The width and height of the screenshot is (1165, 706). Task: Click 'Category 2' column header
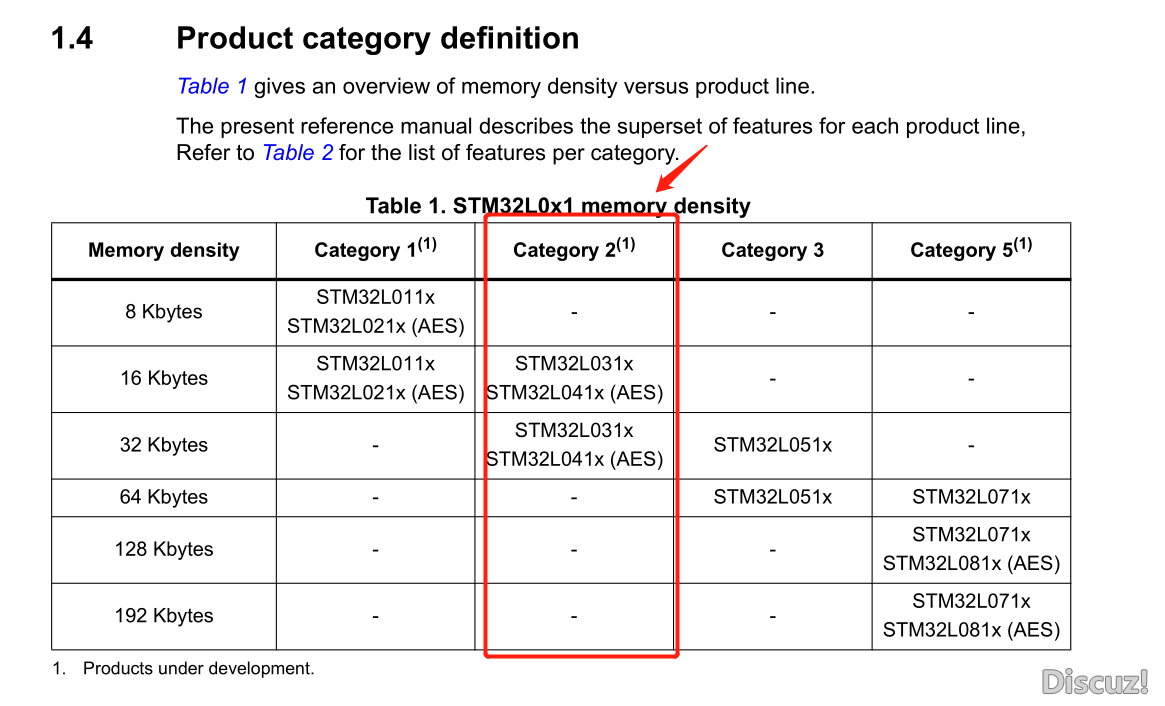[x=574, y=248]
